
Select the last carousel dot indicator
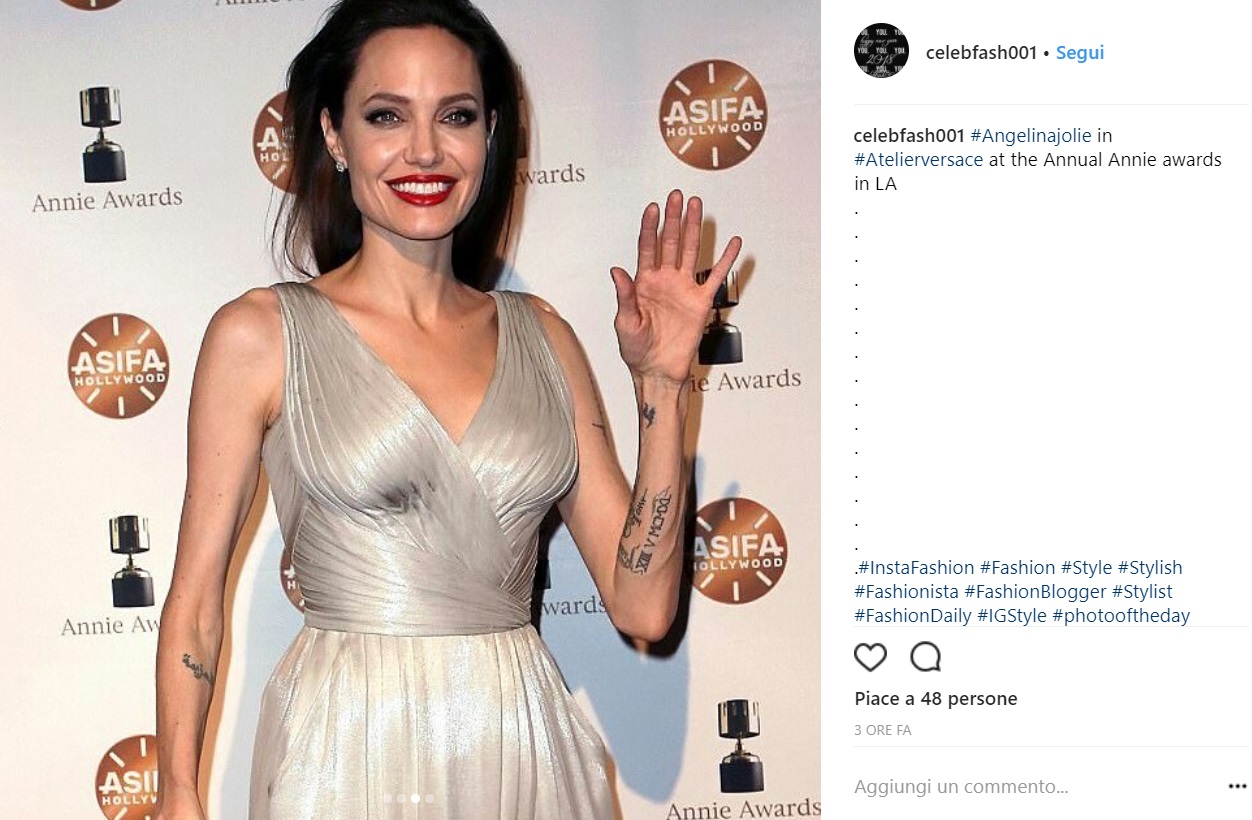[x=430, y=798]
